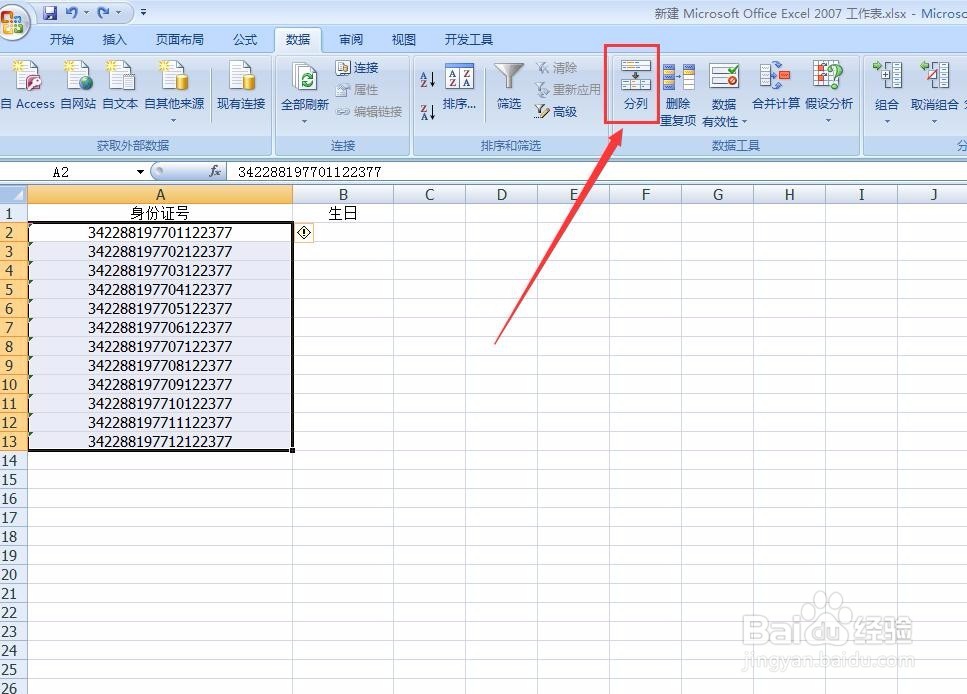Viewport: 967px width, 694px height.
Task: Open the Name Box dropdown arrow
Action: pos(140,172)
